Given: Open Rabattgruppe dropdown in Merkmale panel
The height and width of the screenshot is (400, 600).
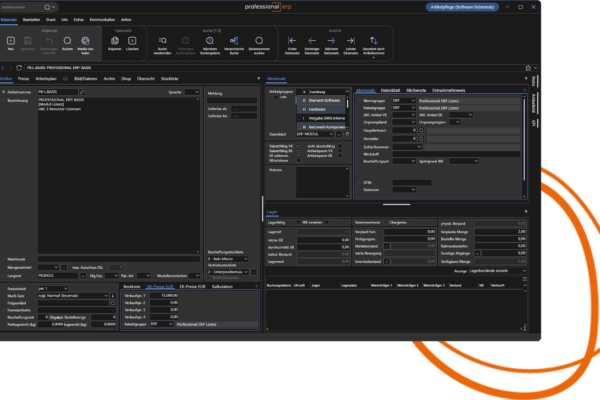Looking at the screenshot, I should (x=404, y=108).
